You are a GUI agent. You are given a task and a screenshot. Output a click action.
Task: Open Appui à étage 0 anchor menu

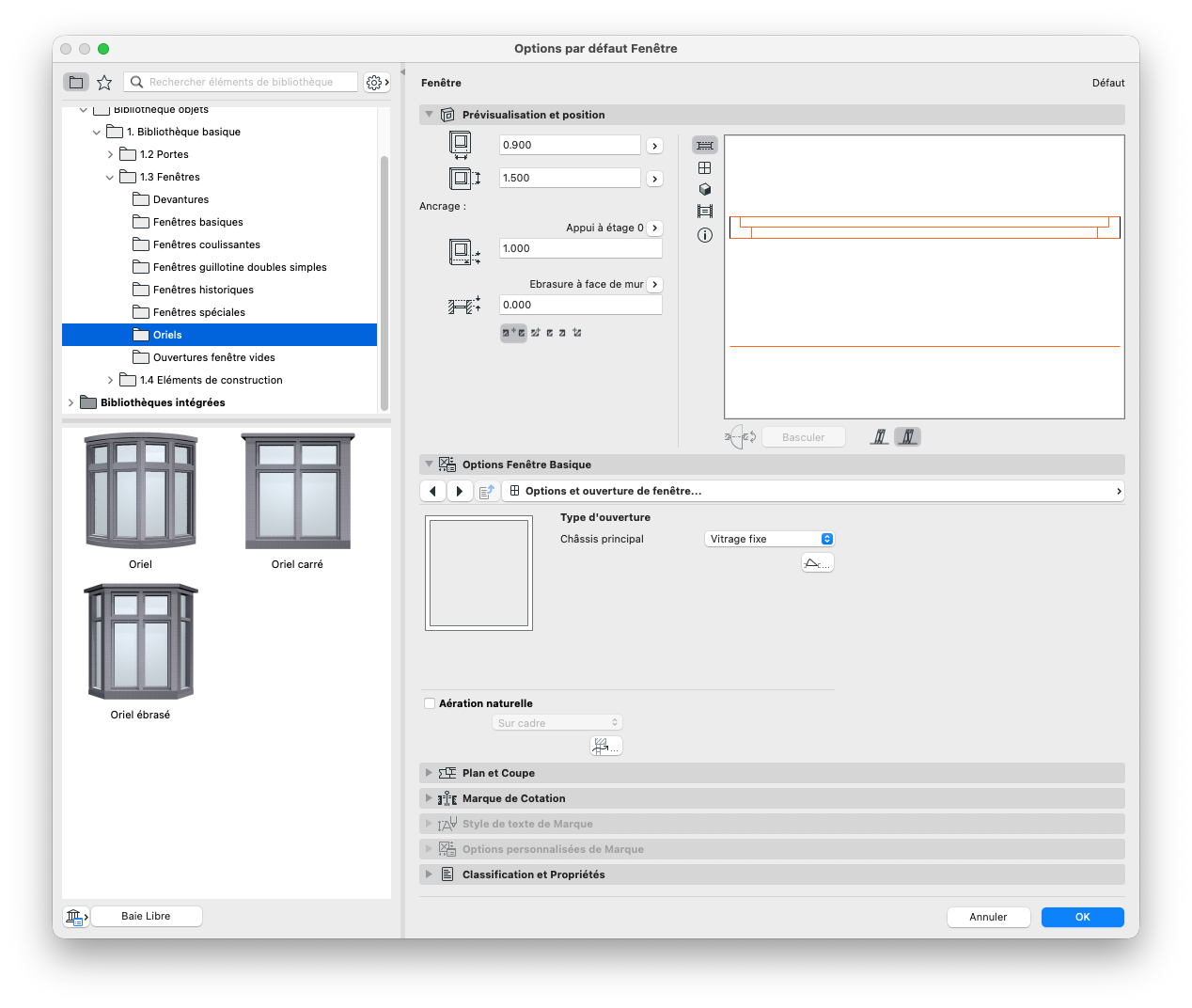pyautogui.click(x=655, y=228)
